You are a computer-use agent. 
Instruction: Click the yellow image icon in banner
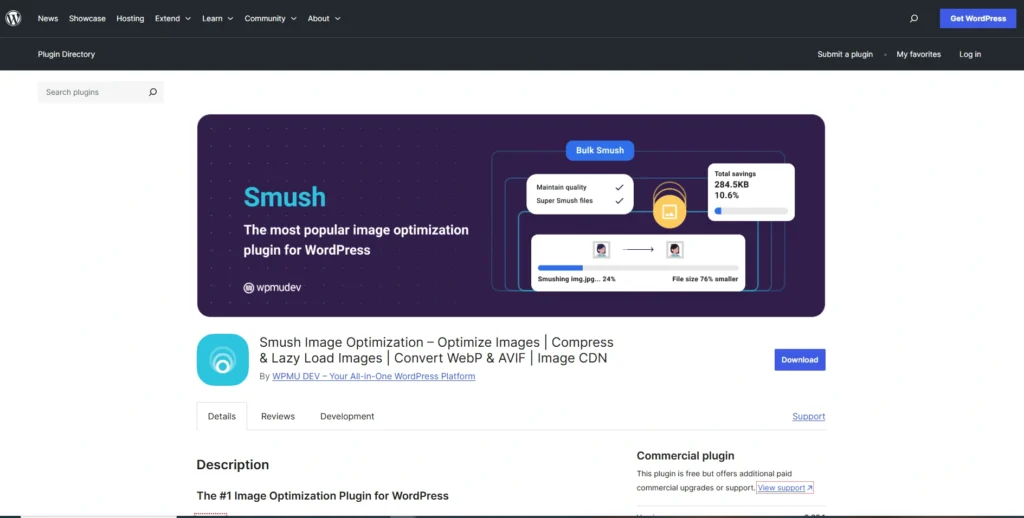pyautogui.click(x=669, y=211)
